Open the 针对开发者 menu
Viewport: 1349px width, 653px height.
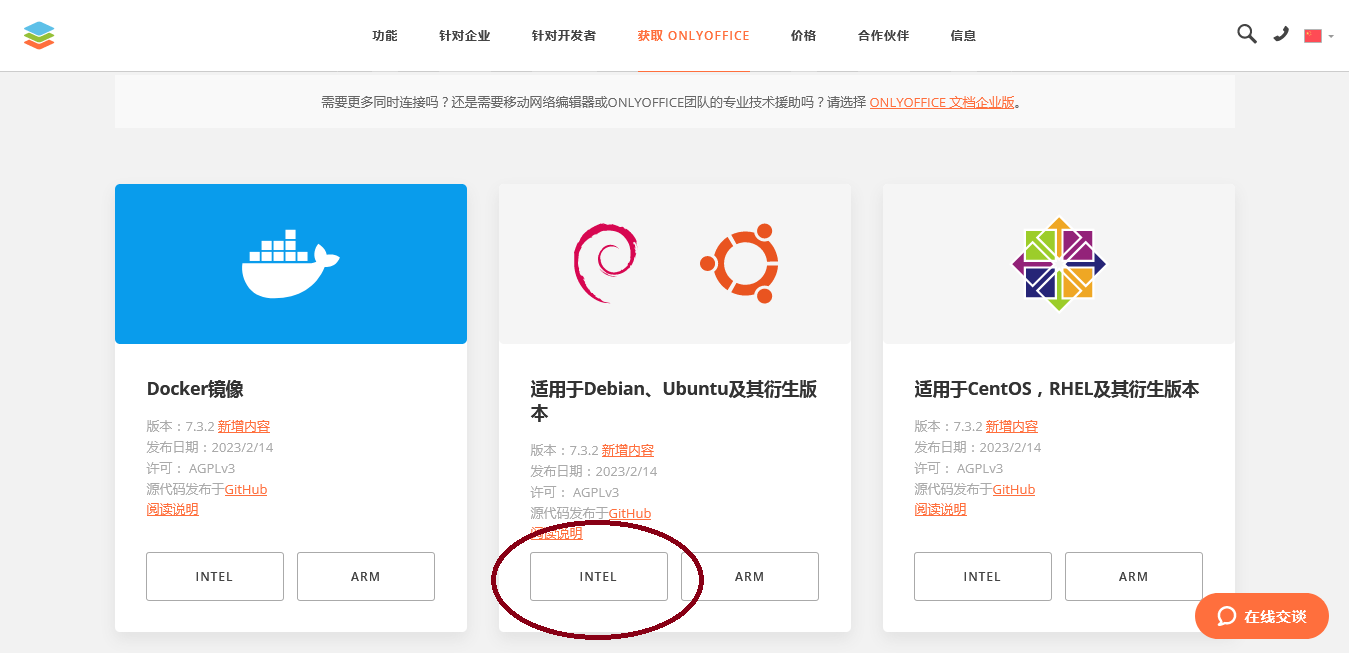[x=564, y=36]
